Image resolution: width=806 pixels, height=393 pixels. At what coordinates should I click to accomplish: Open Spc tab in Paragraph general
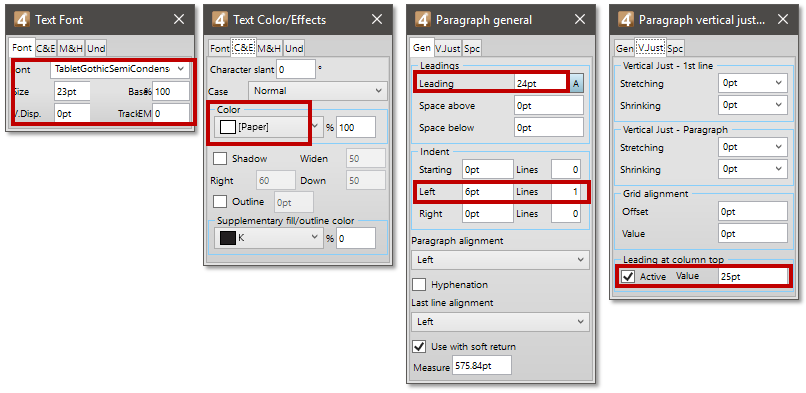click(x=471, y=48)
